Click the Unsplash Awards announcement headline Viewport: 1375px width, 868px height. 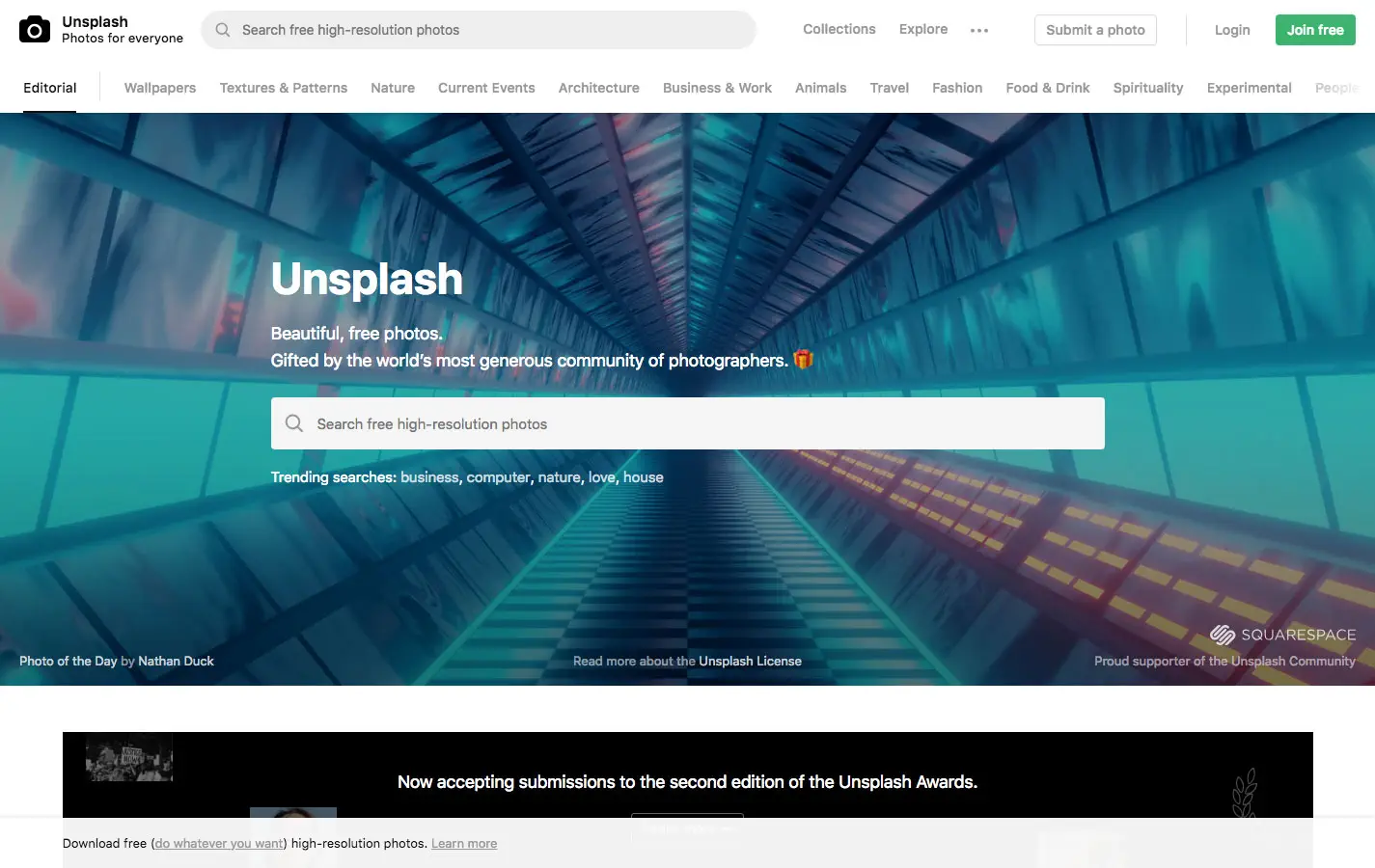pos(687,782)
